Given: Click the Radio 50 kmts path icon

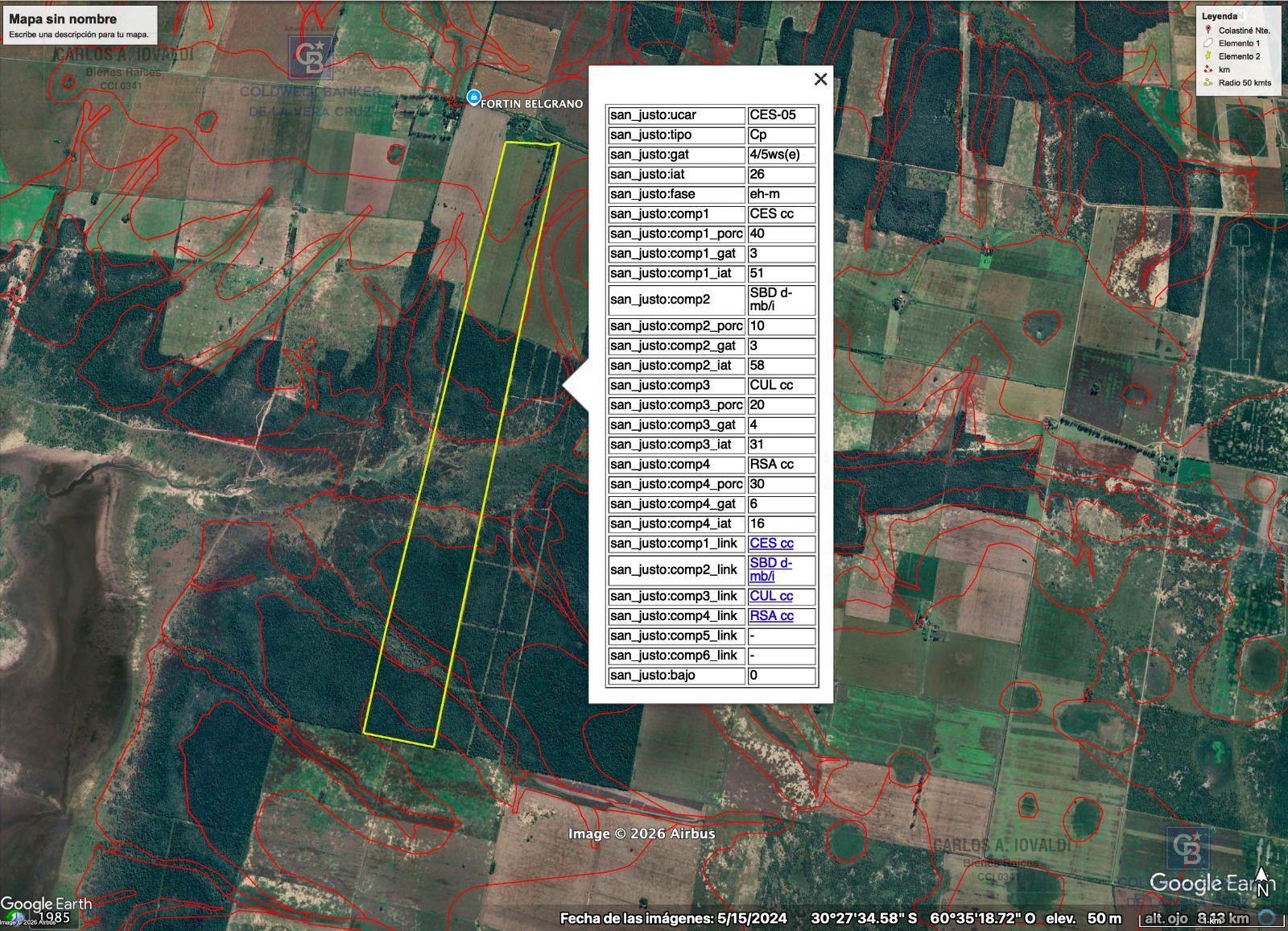Looking at the screenshot, I should (1207, 82).
